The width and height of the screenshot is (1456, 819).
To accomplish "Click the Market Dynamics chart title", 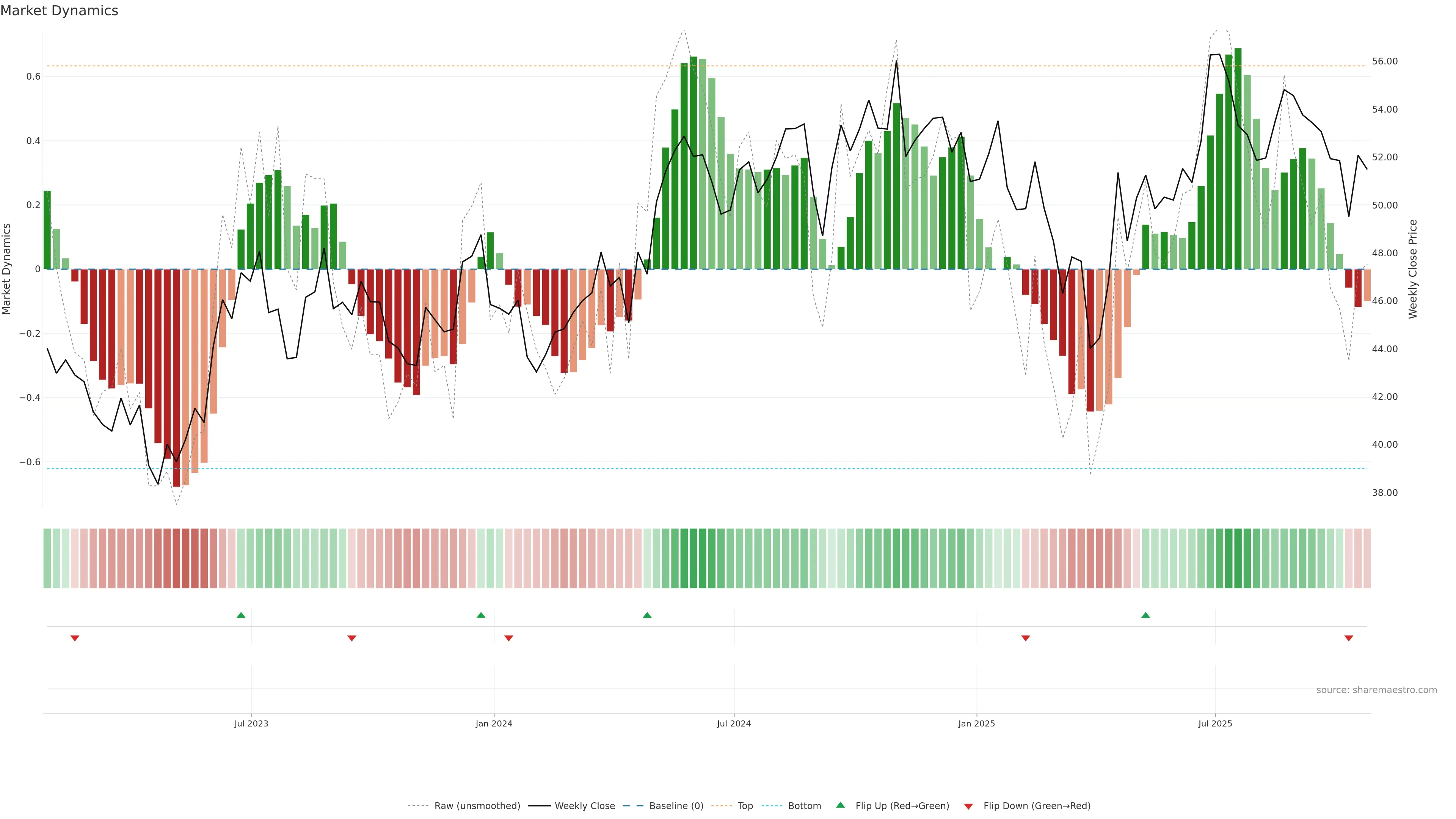I will [60, 11].
